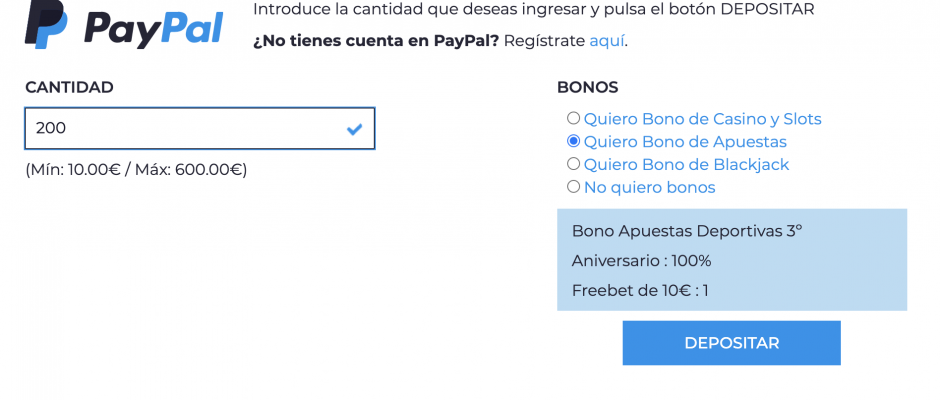The image size is (940, 400).
Task: Click the "Quiero Bono de Apuestas" label text
Action: click(685, 142)
